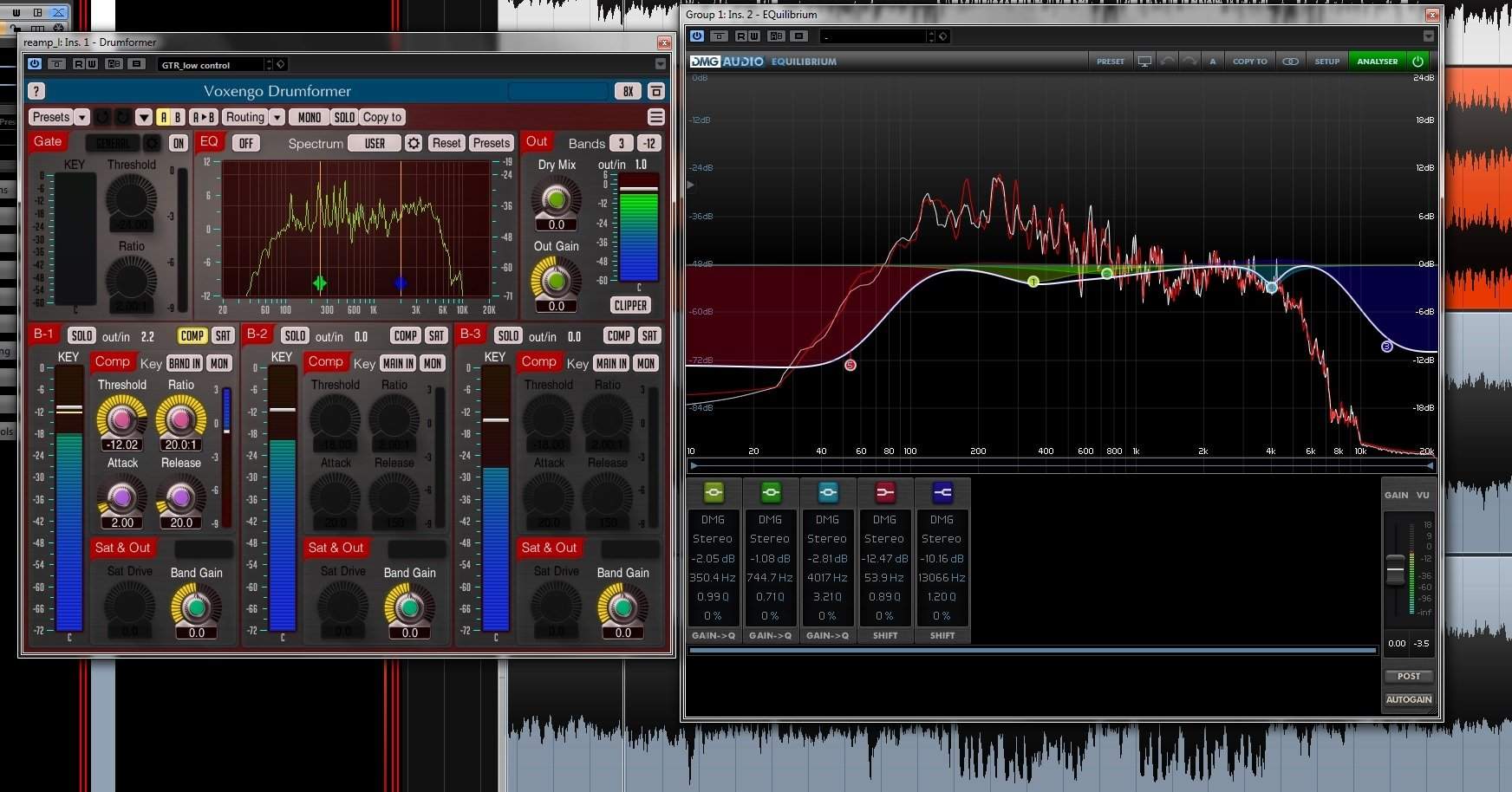The image size is (1512, 792).
Task: Open EQuilibrium SETUP menu
Action: [x=1326, y=61]
